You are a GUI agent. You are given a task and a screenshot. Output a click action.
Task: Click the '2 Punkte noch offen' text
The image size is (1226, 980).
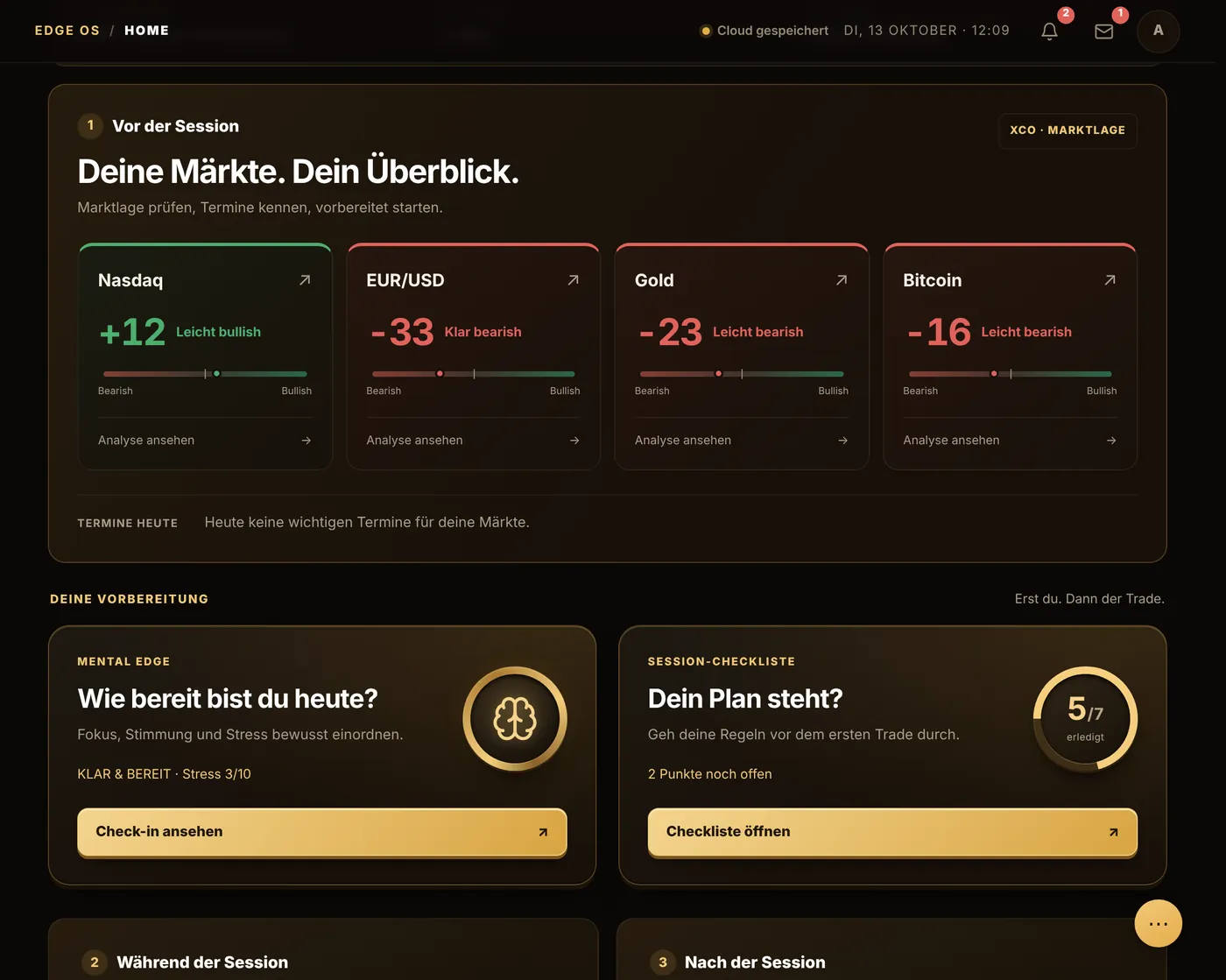click(709, 774)
